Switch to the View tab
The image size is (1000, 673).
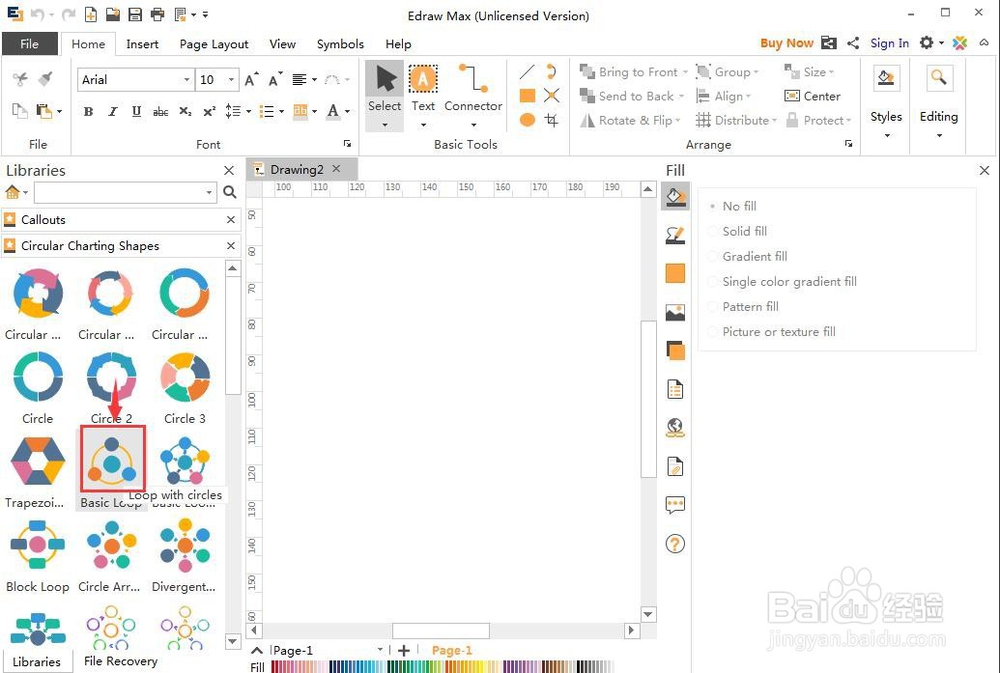[x=282, y=44]
